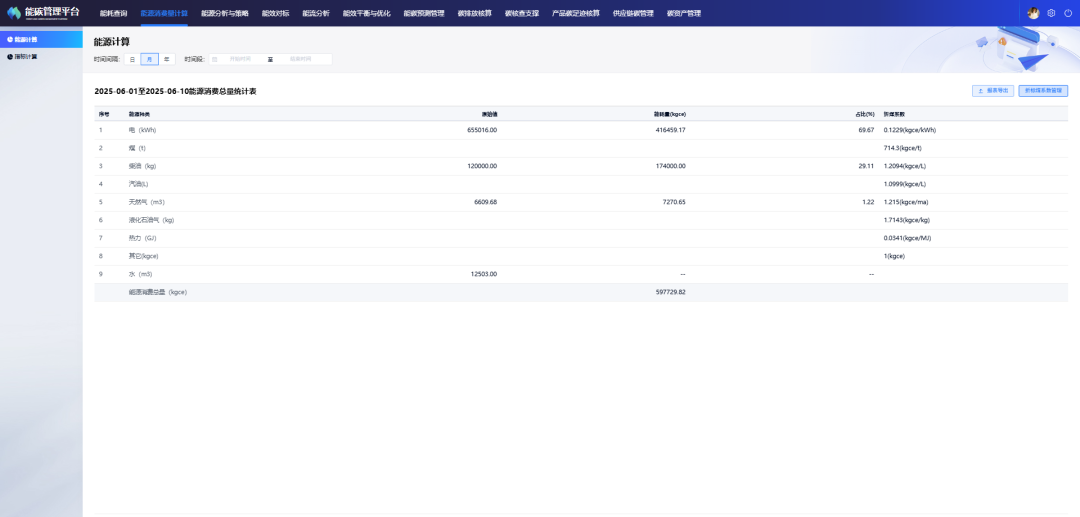Select 月 time interval option

149,59
